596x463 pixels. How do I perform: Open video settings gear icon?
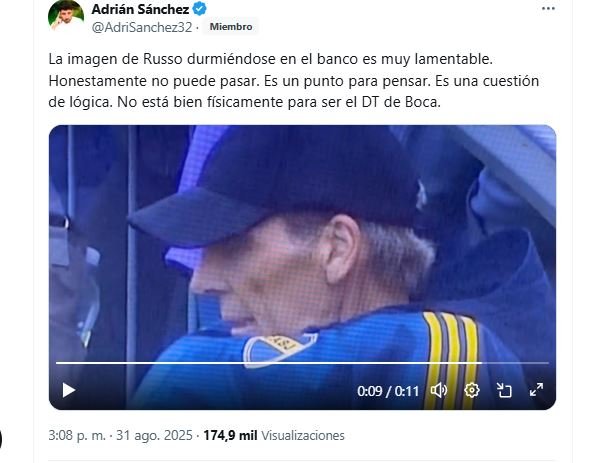472,390
